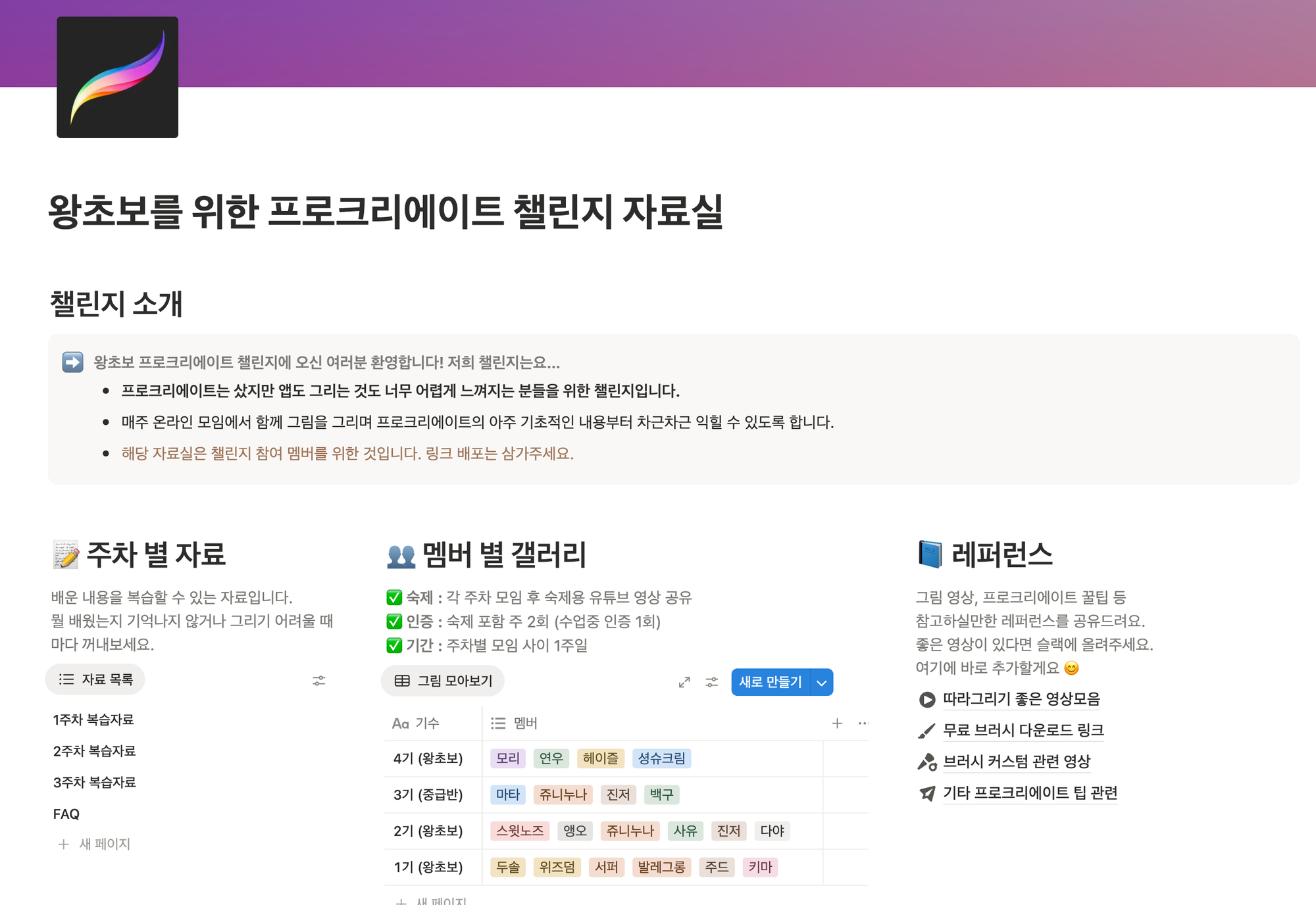Open view settings icon beside 자료 목록
This screenshot has height=905, width=1316.
point(319,681)
